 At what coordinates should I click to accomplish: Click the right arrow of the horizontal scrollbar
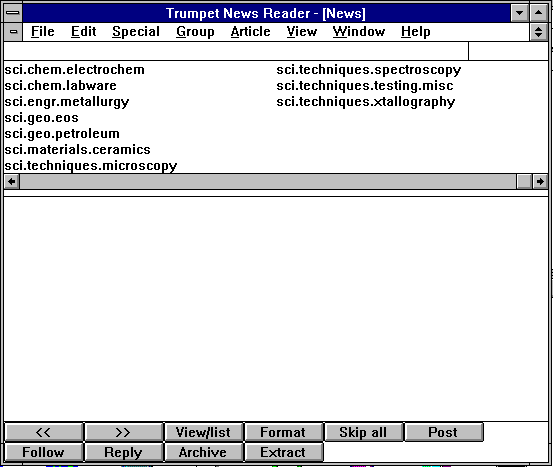pos(540,182)
